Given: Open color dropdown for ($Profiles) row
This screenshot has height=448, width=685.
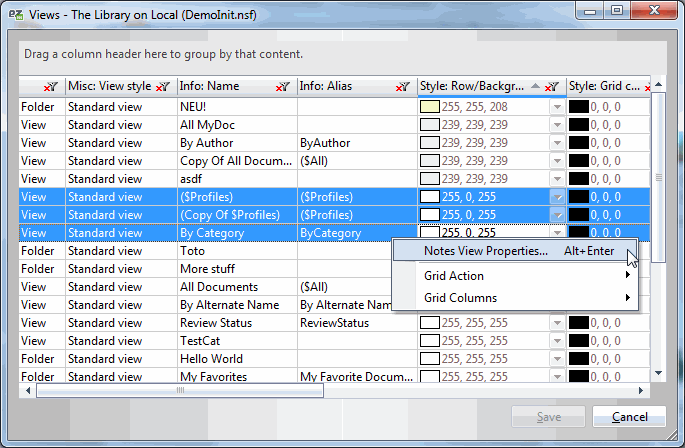Looking at the screenshot, I should click(557, 197).
